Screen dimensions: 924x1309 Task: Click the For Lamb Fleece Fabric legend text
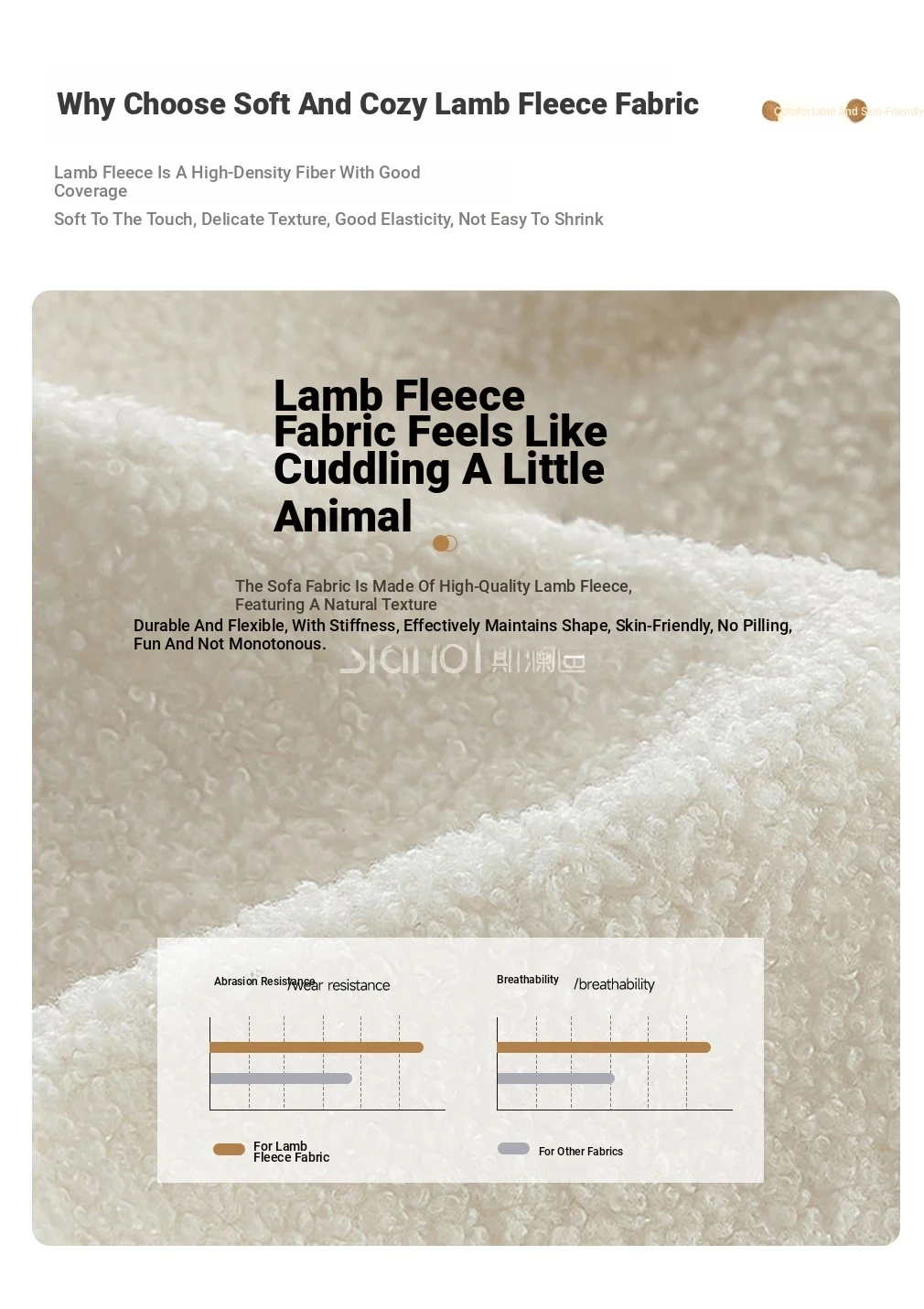tap(291, 1152)
